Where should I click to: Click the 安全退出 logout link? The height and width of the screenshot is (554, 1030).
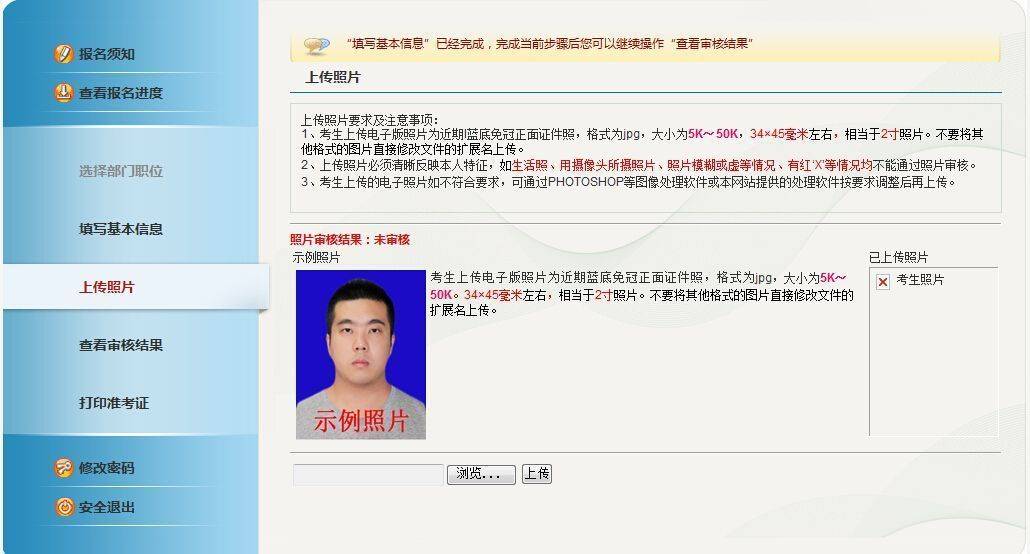[106, 507]
